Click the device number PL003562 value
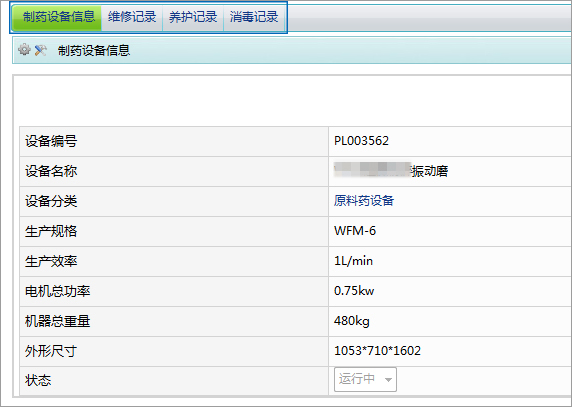 click(361, 141)
